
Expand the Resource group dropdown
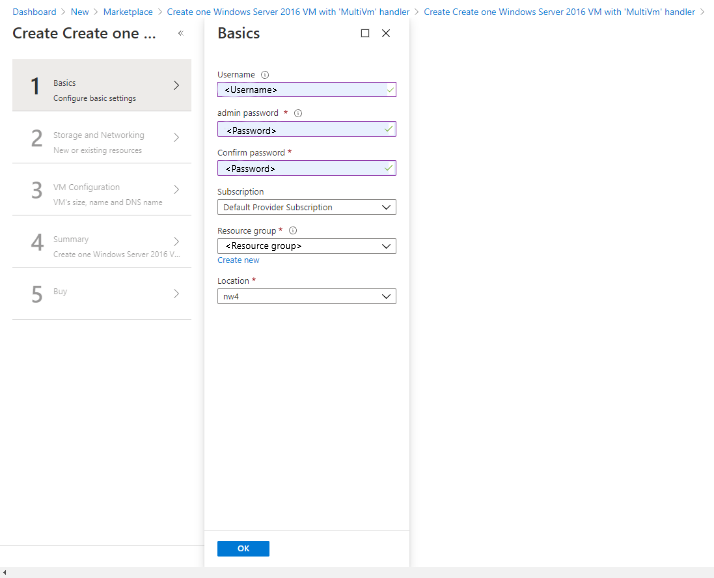tap(306, 246)
